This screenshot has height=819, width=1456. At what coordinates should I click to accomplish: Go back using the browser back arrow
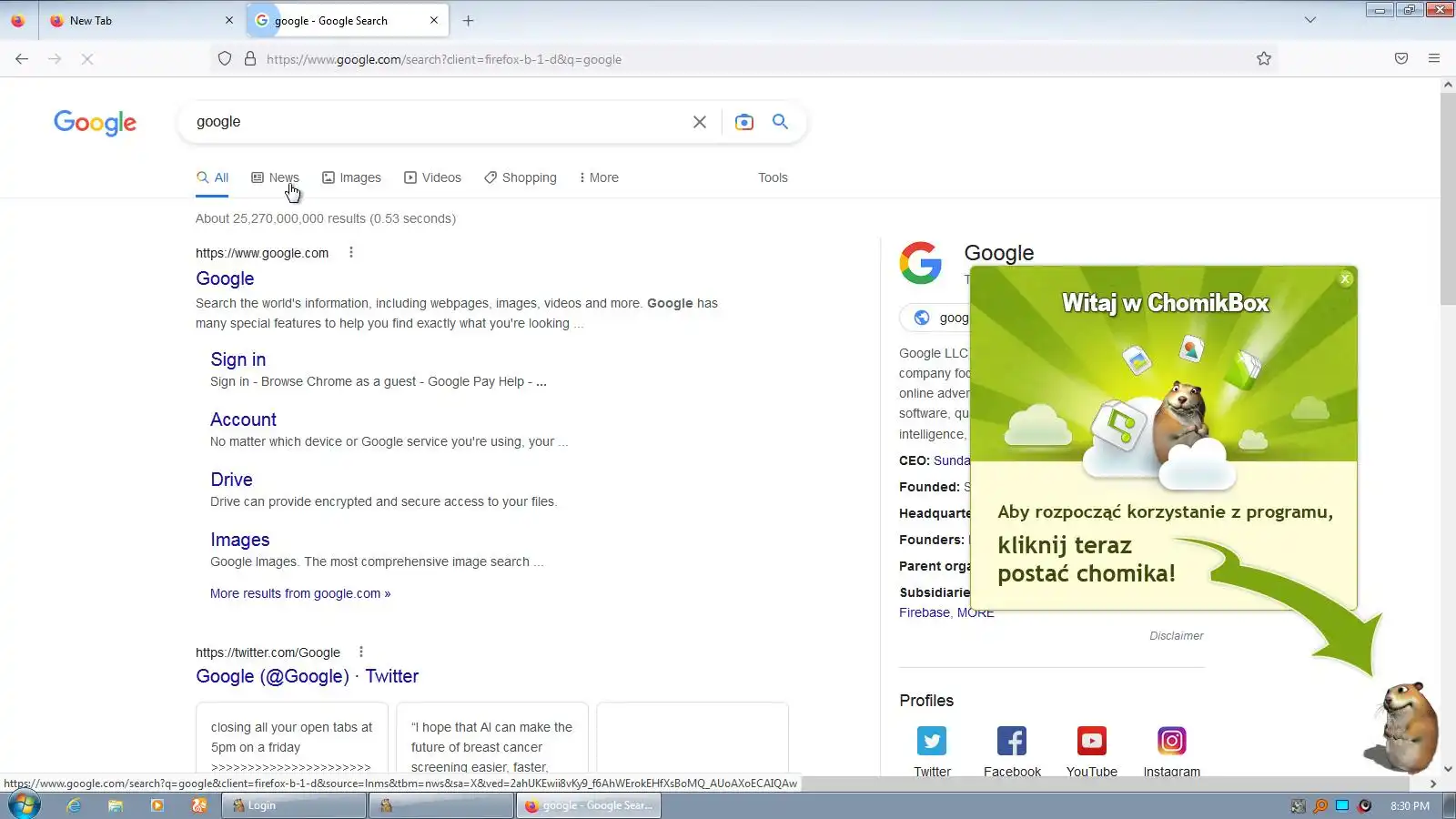(22, 59)
